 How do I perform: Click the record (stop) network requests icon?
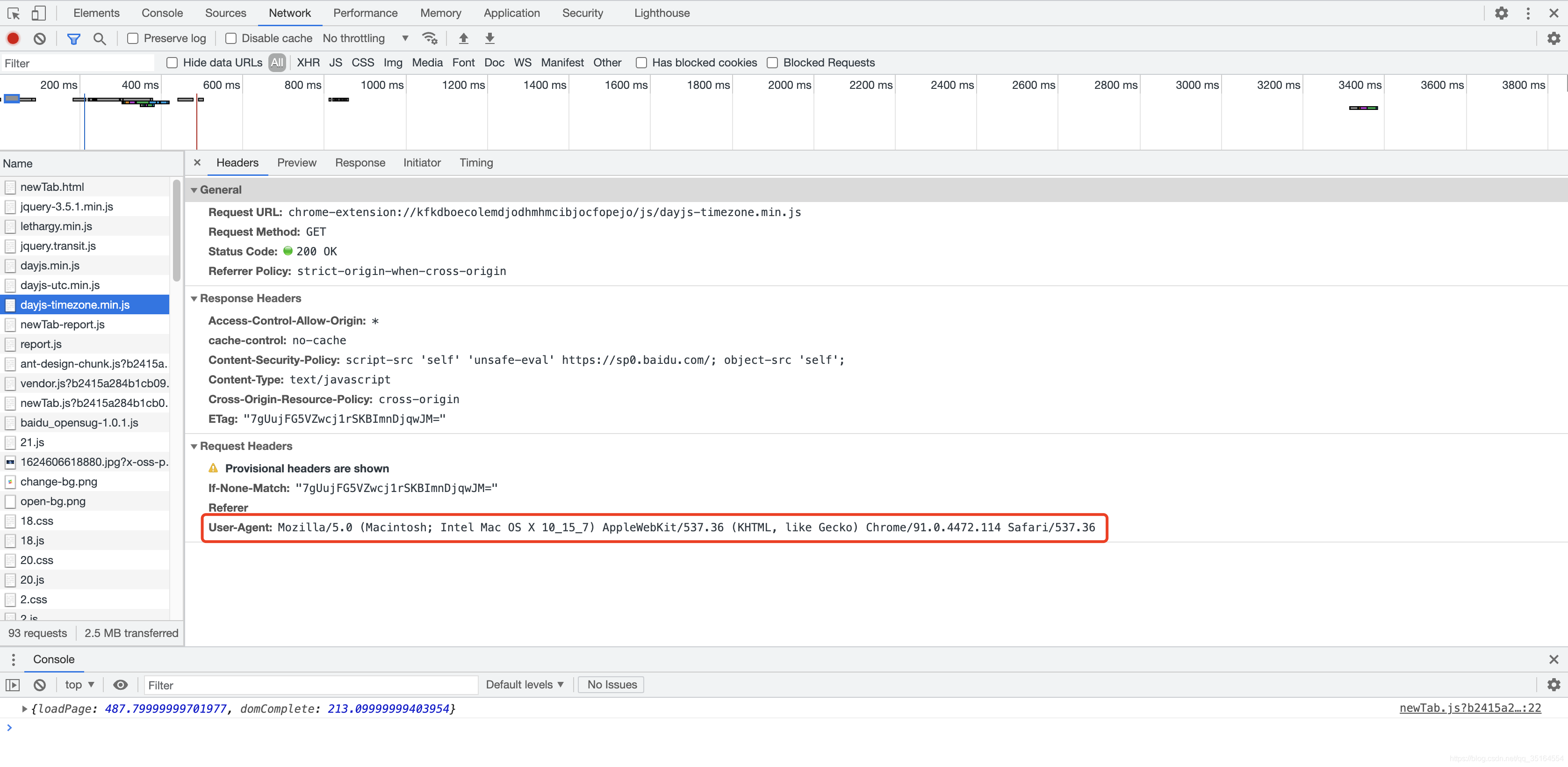(x=13, y=38)
